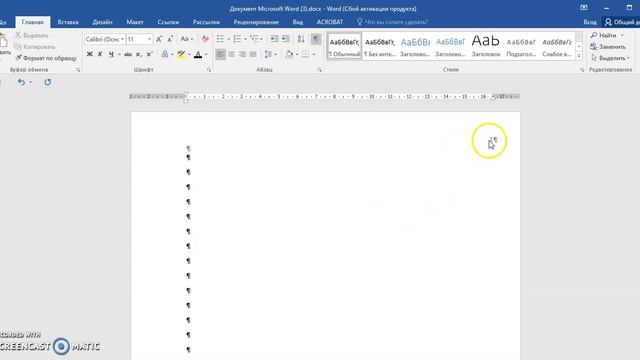640x360 pixels.
Task: Toggle bold formatting (Ж)
Action: point(90,54)
